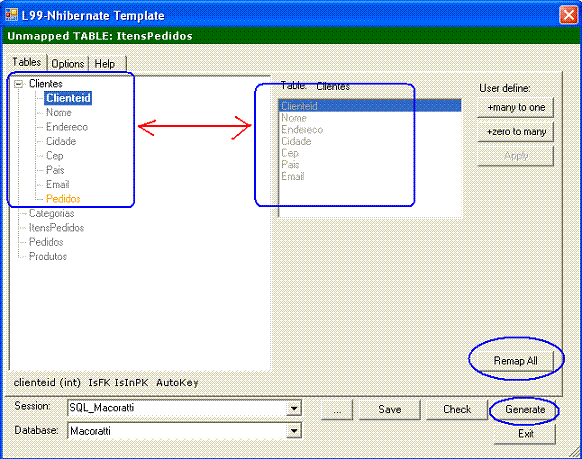
Task: Click the Generate button
Action: [x=525, y=410]
